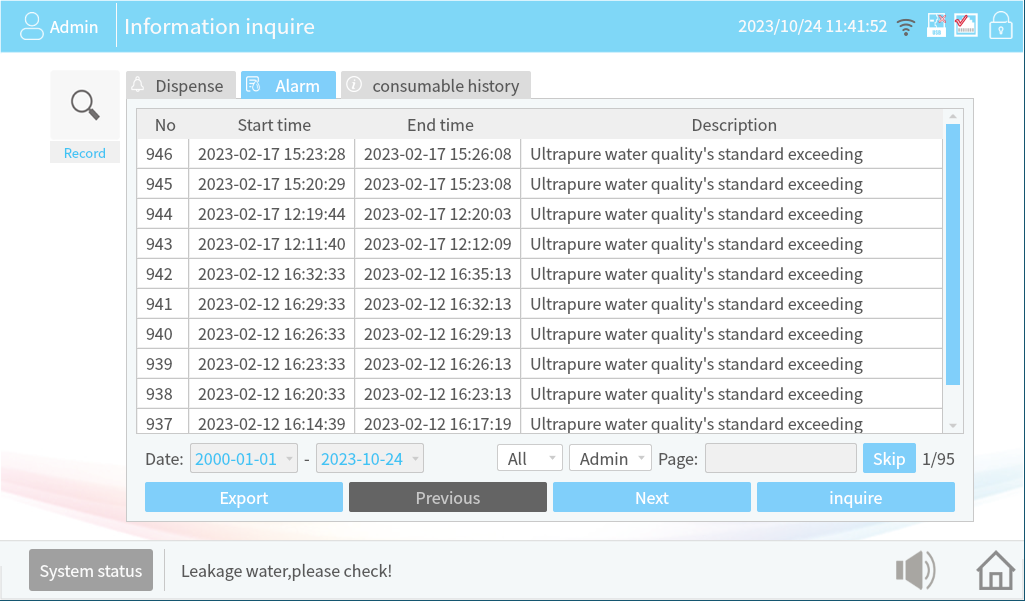Go to the home screen icon
The width and height of the screenshot is (1025, 601).
995,570
